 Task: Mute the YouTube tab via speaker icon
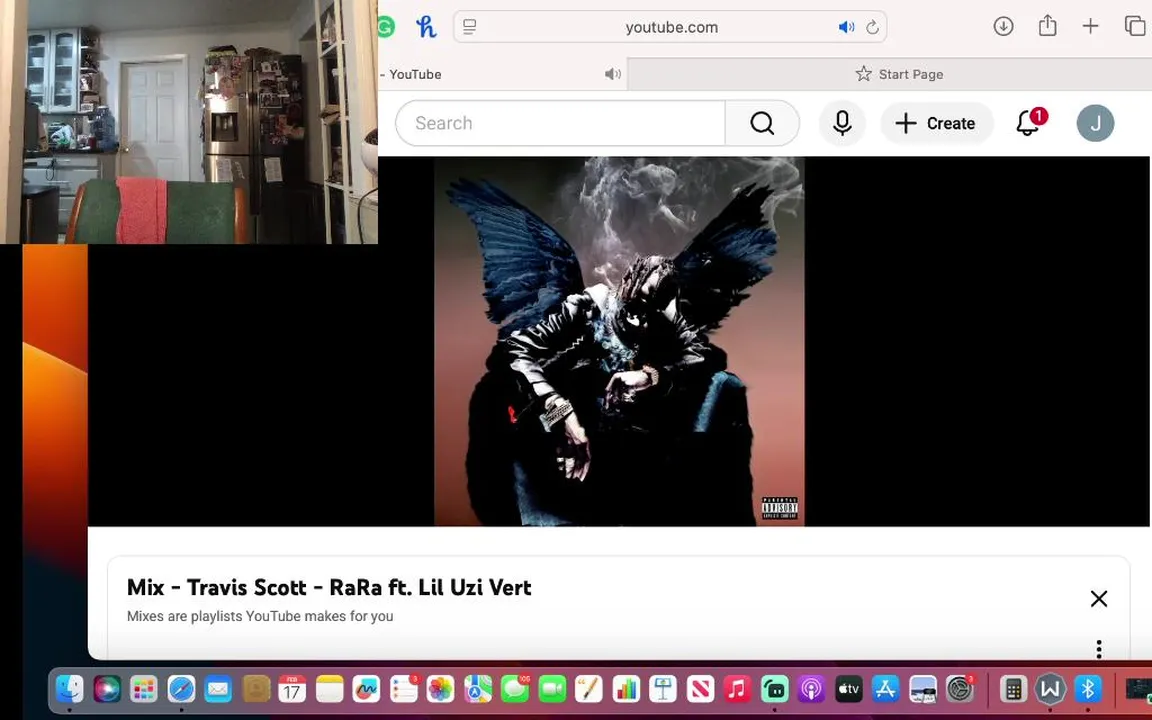613,74
